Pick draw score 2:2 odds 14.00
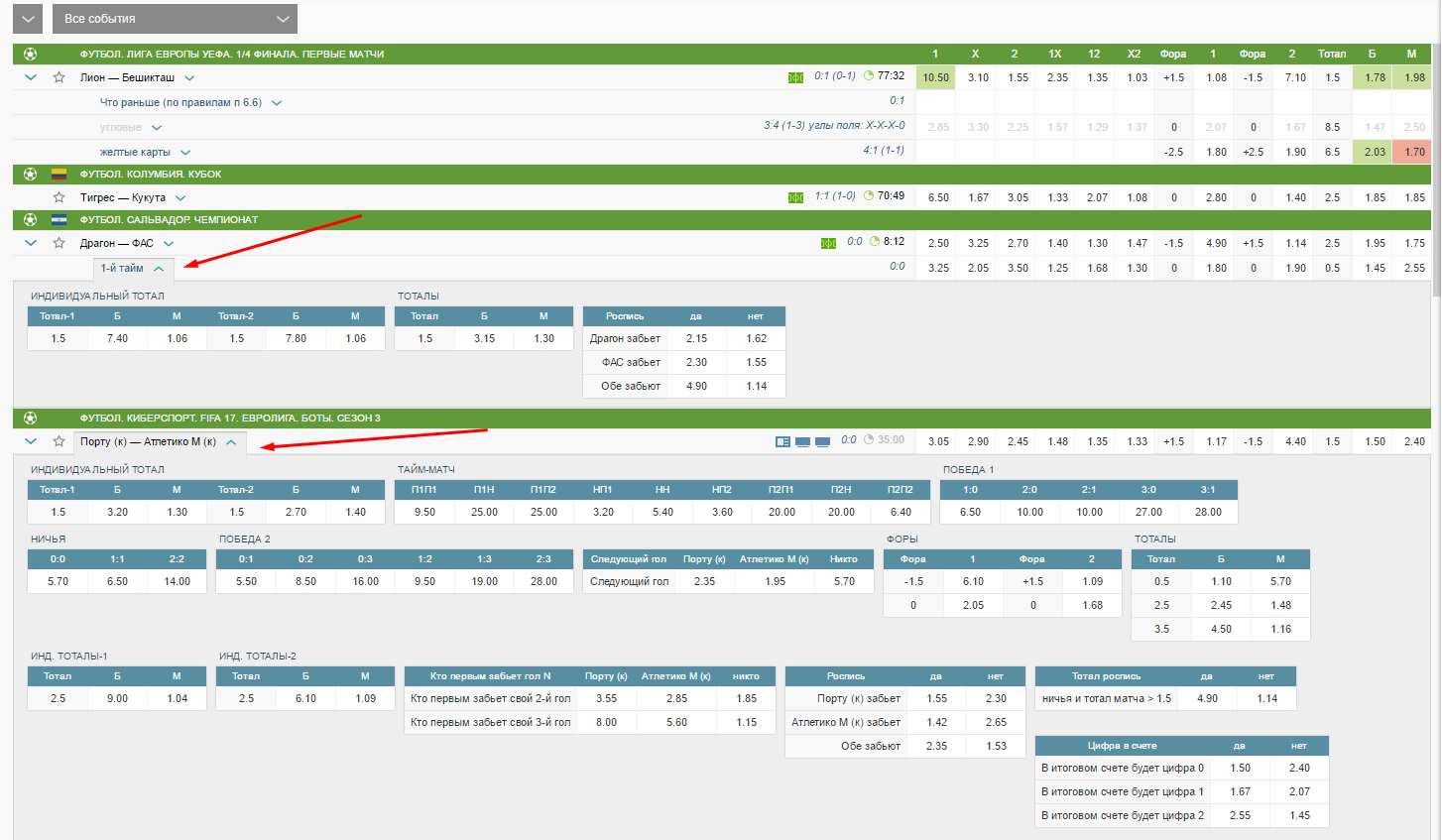The image size is (1442, 840). tap(177, 581)
